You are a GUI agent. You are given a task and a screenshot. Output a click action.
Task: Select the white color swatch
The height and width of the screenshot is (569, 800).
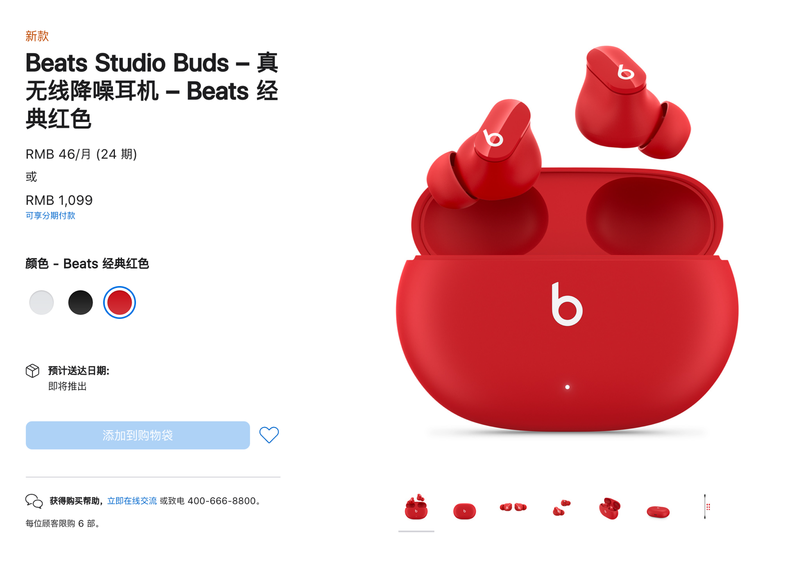coord(41,302)
